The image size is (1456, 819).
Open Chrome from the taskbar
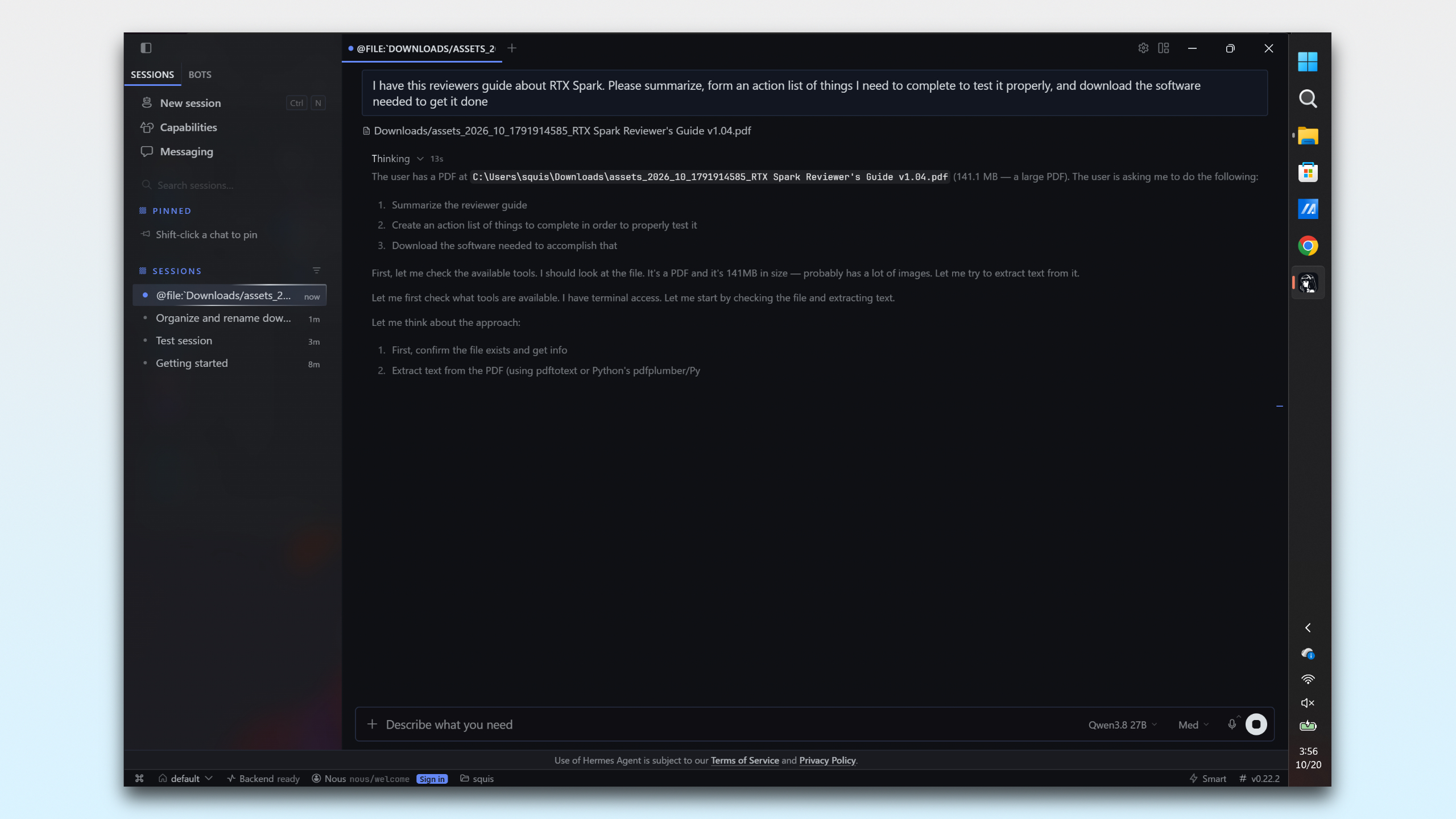tap(1308, 246)
